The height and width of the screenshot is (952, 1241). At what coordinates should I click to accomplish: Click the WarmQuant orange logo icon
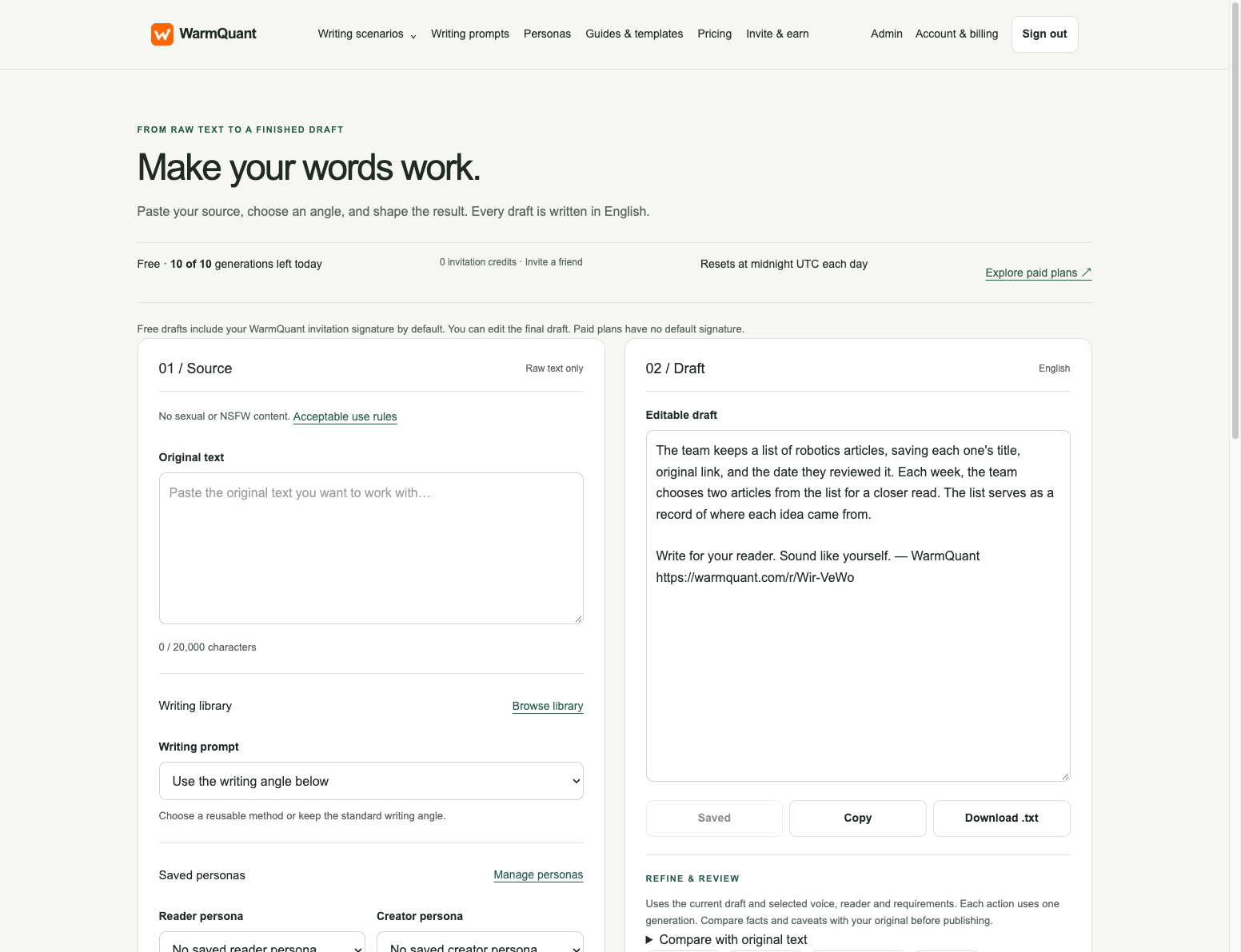(162, 34)
